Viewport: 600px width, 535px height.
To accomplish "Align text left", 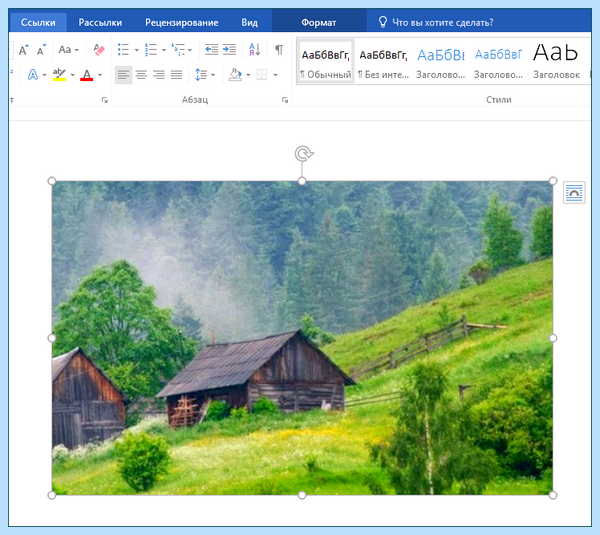I will 124,75.
